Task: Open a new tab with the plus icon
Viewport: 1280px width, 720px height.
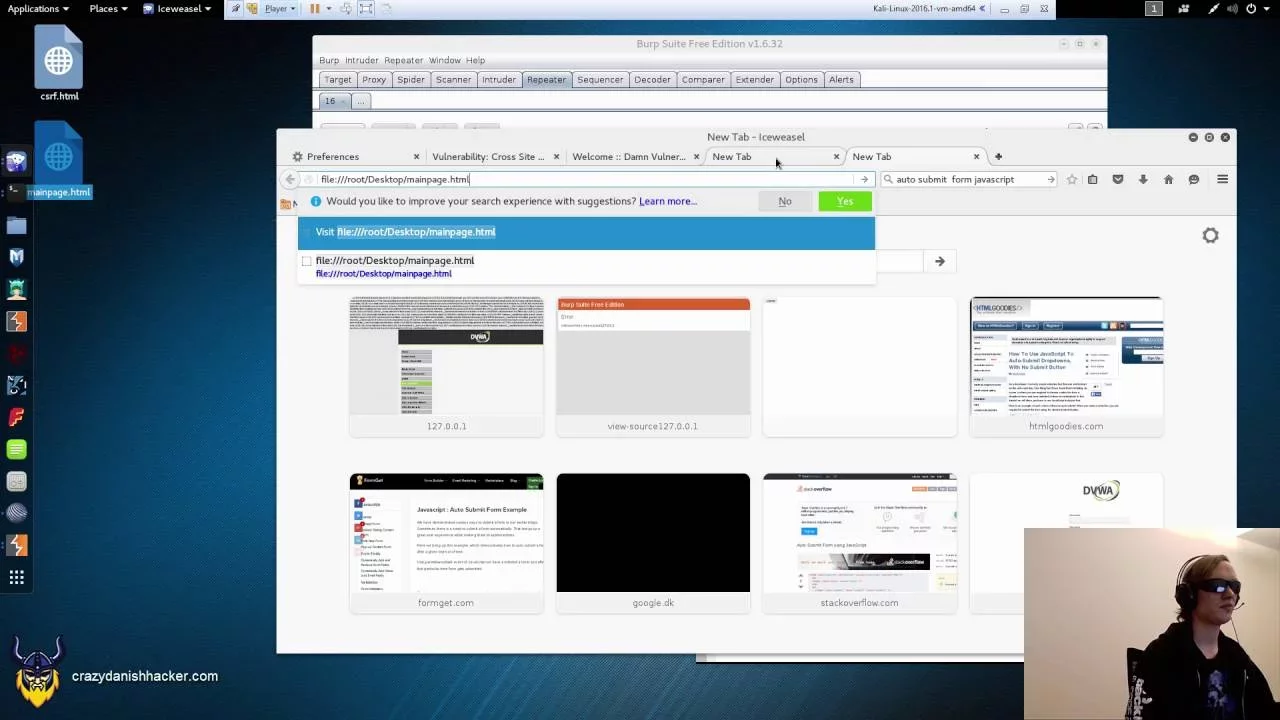Action: click(x=998, y=157)
